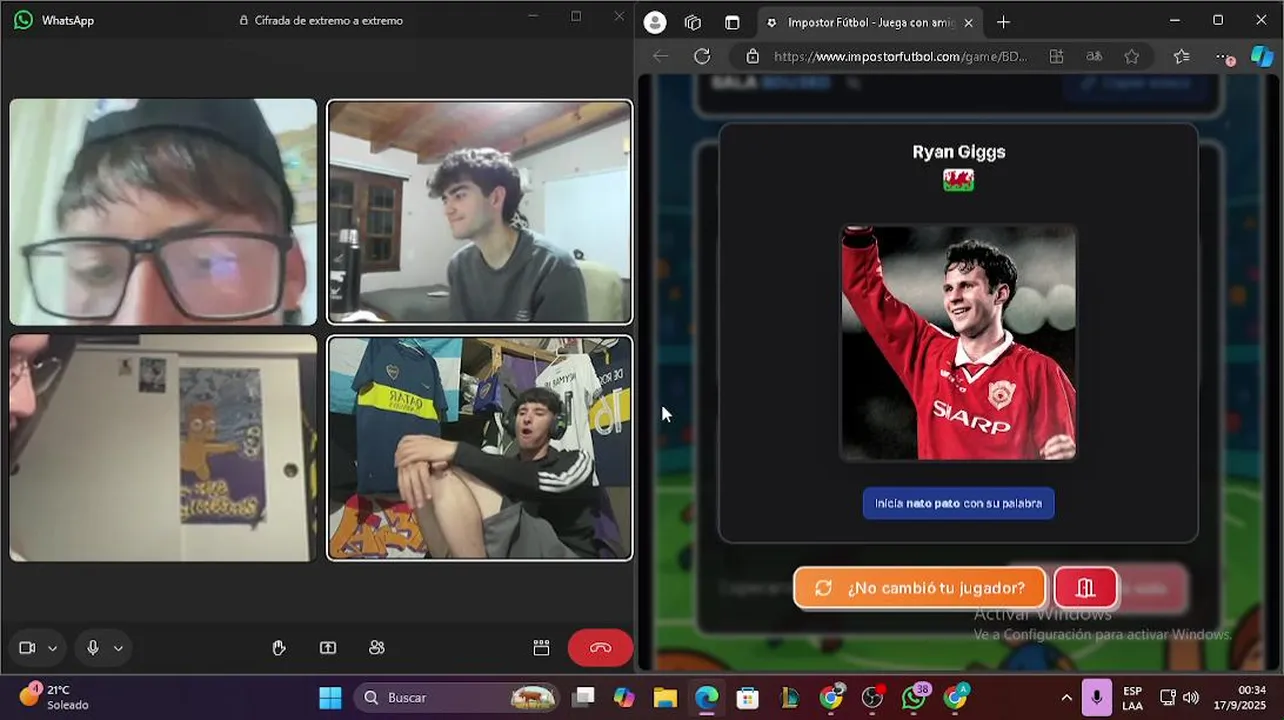The image size is (1284, 720).
Task: Add page to favorites star
Action: 1131,56
